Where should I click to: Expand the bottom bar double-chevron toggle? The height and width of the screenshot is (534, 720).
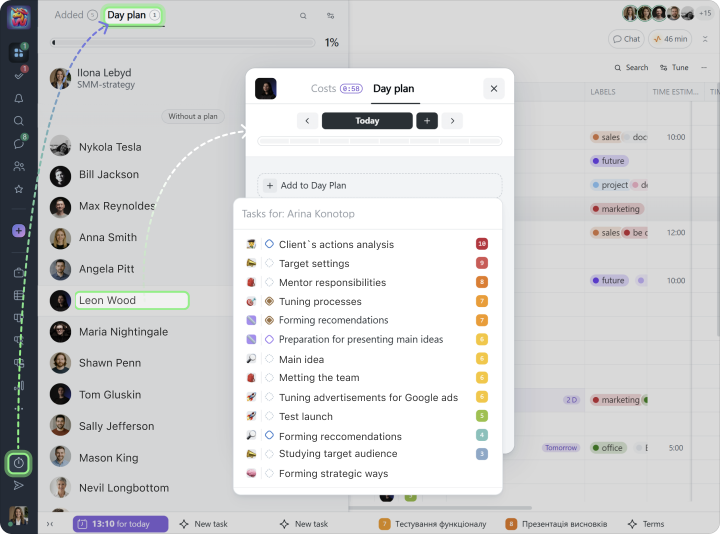click(x=50, y=524)
